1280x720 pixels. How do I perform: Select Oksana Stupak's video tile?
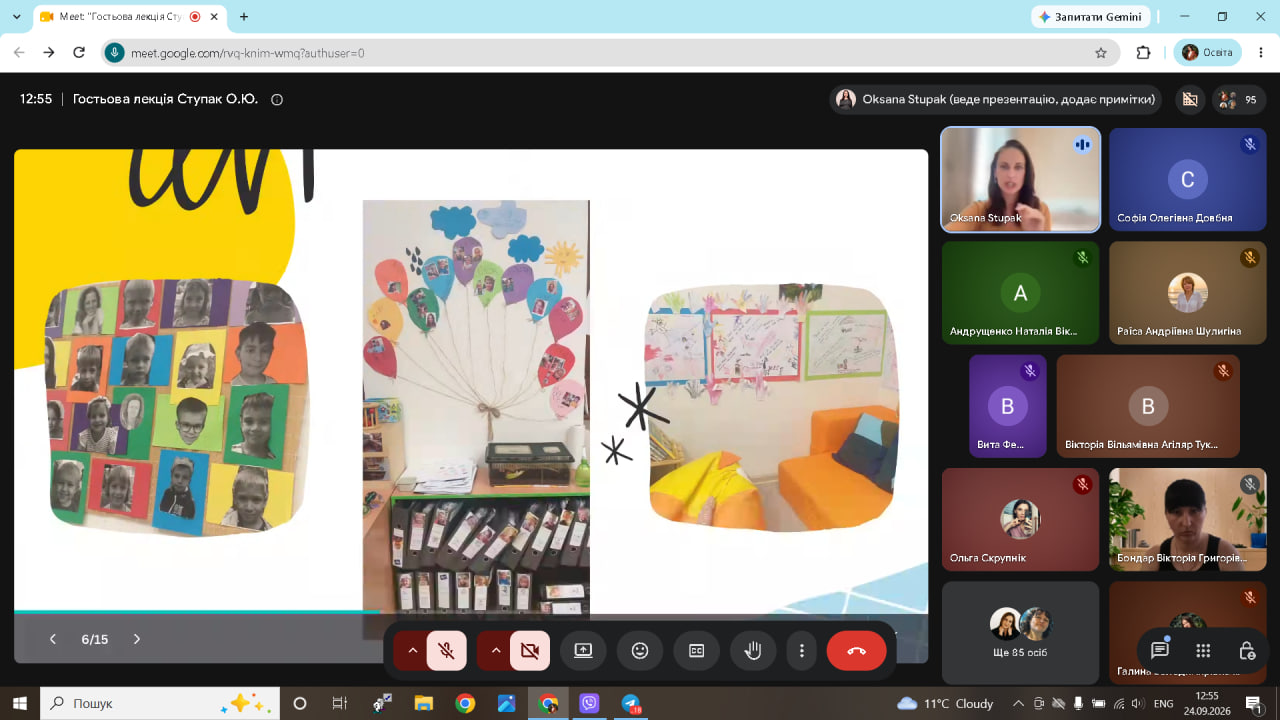coord(1020,179)
